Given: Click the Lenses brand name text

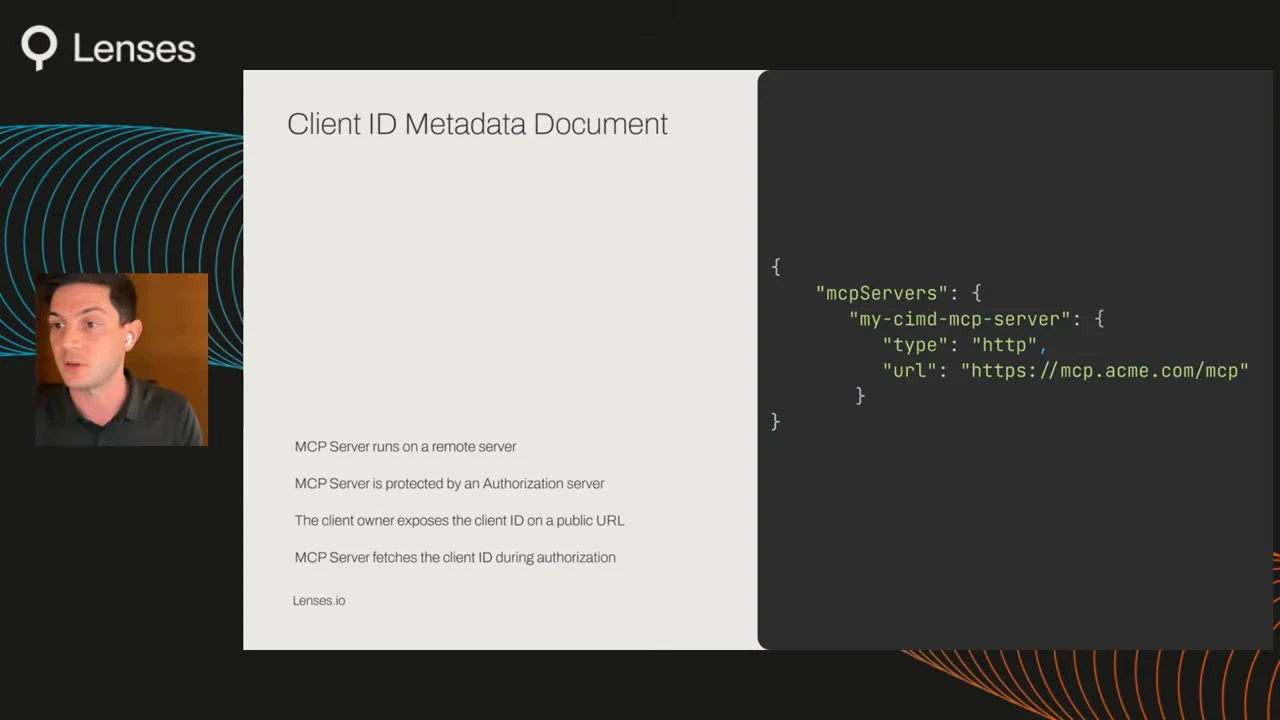Looking at the screenshot, I should [x=134, y=49].
